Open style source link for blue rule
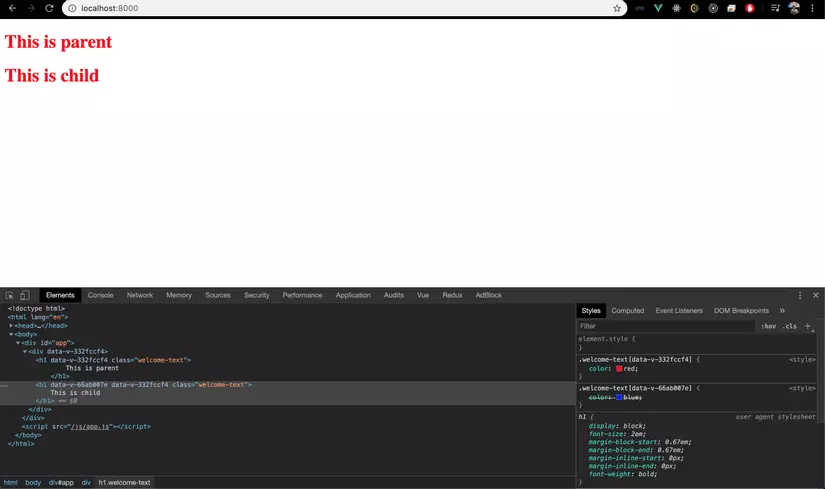This screenshot has height=489, width=825. coord(802,388)
